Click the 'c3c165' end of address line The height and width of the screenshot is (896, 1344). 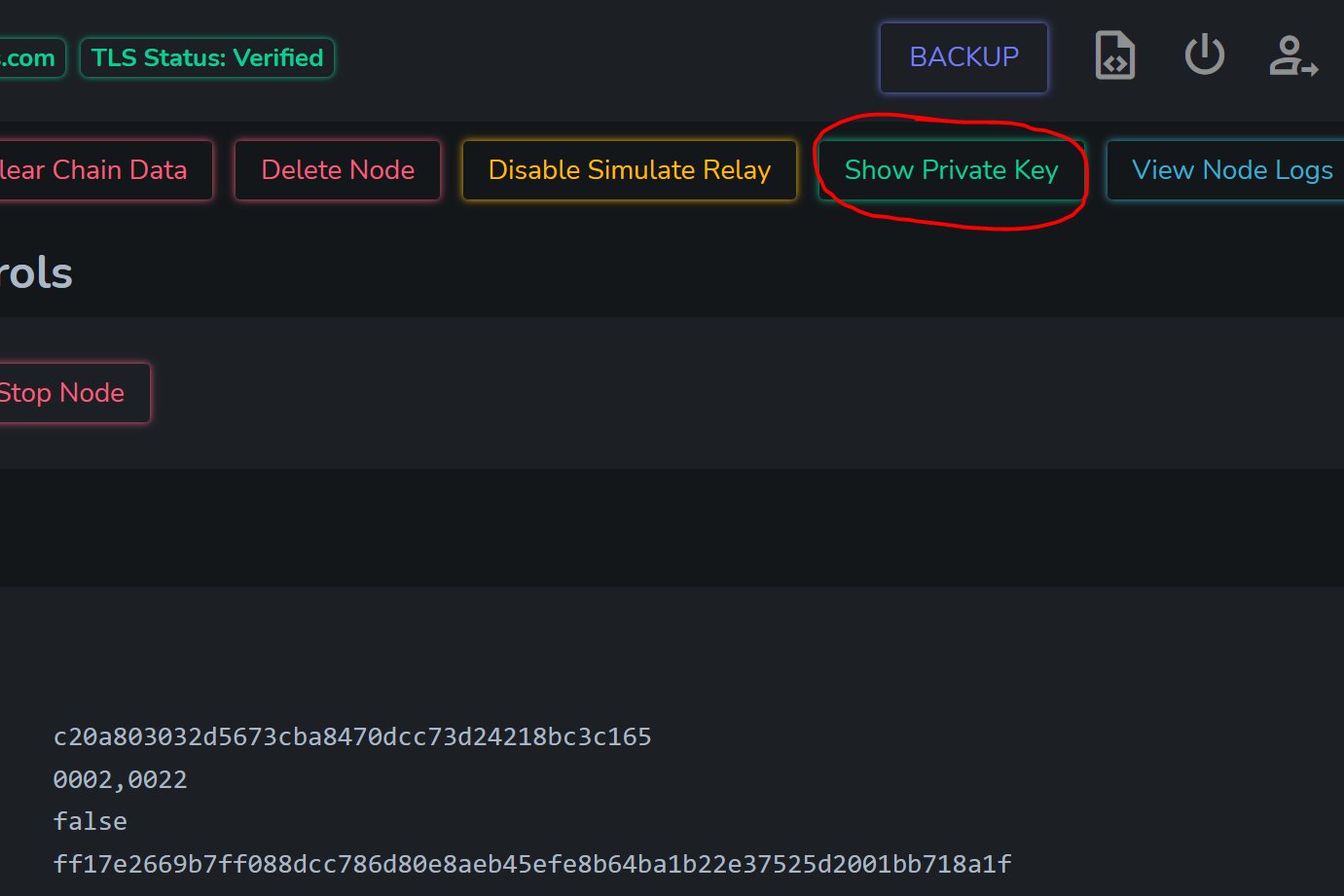click(x=606, y=736)
